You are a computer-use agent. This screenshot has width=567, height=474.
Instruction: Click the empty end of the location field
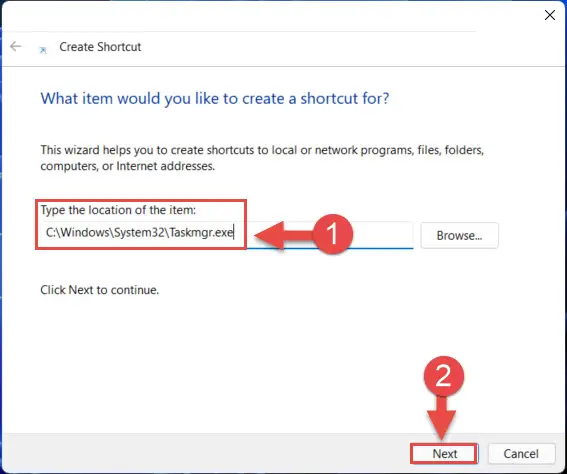[x=383, y=235]
